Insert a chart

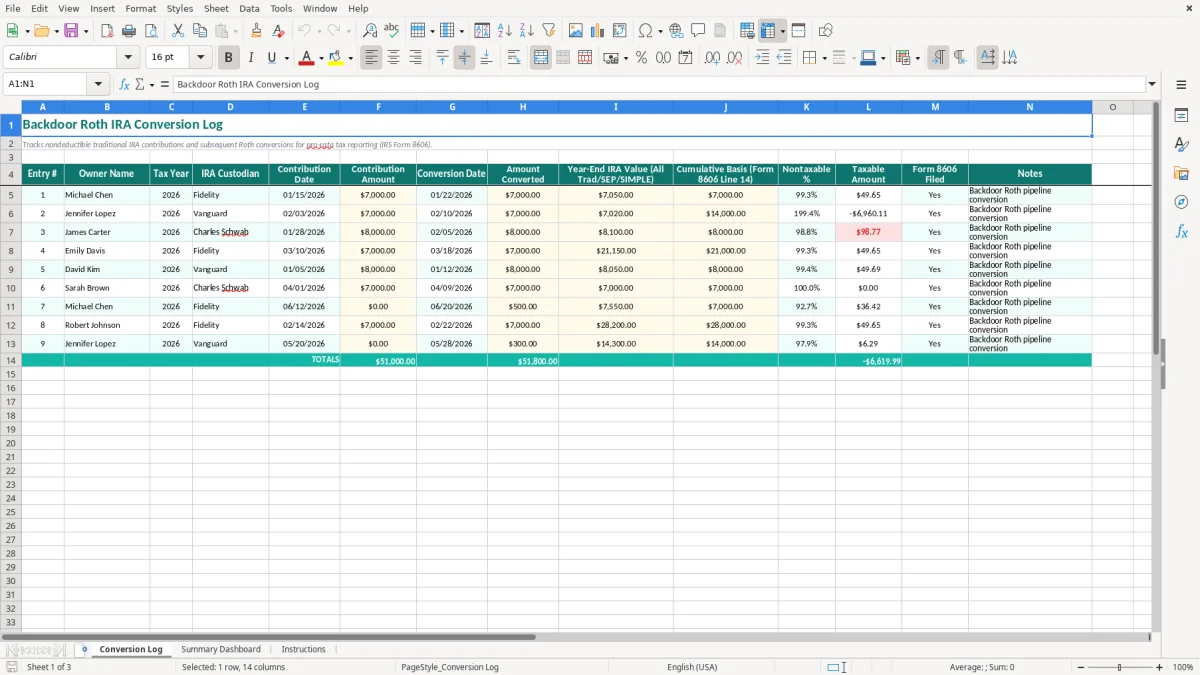(598, 31)
